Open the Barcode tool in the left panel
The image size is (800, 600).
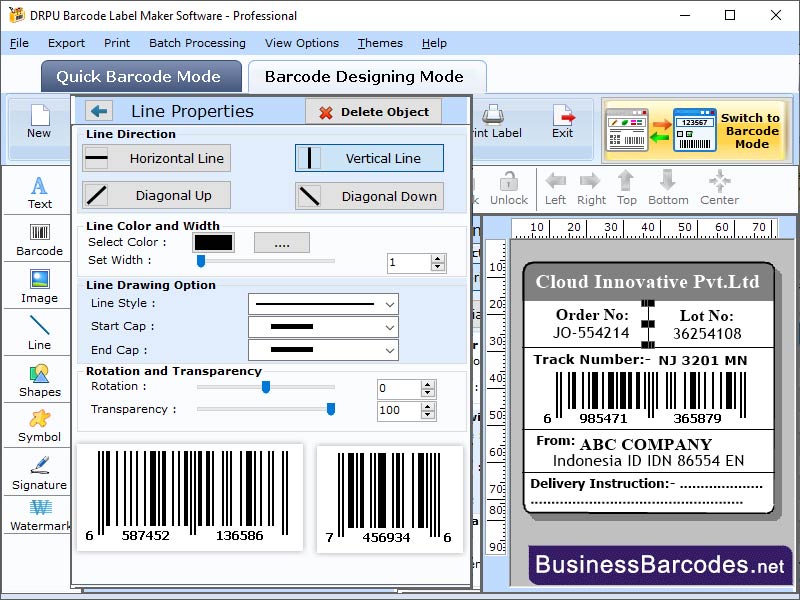[x=38, y=240]
